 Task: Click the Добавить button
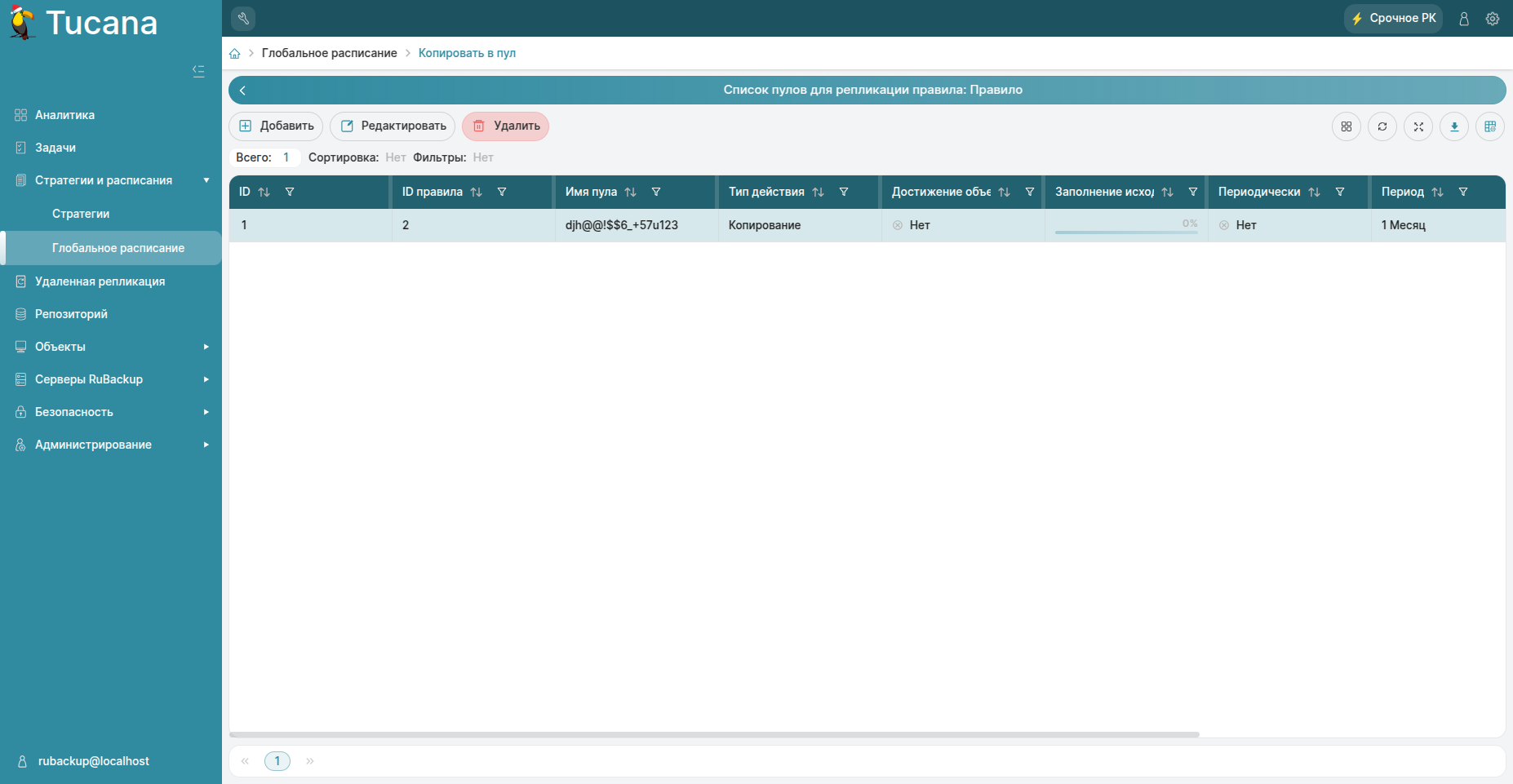276,126
